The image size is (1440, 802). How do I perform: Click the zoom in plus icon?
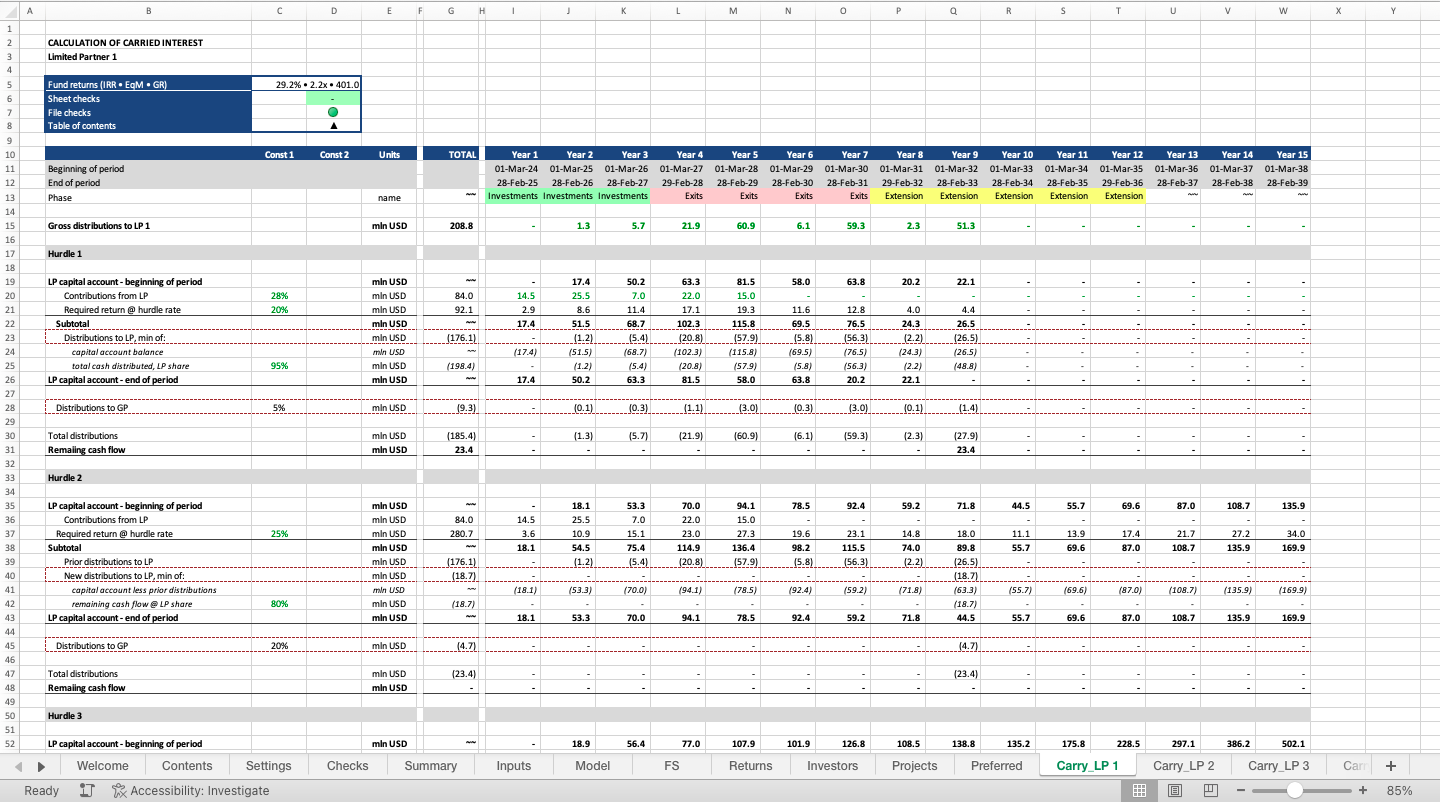point(1362,790)
